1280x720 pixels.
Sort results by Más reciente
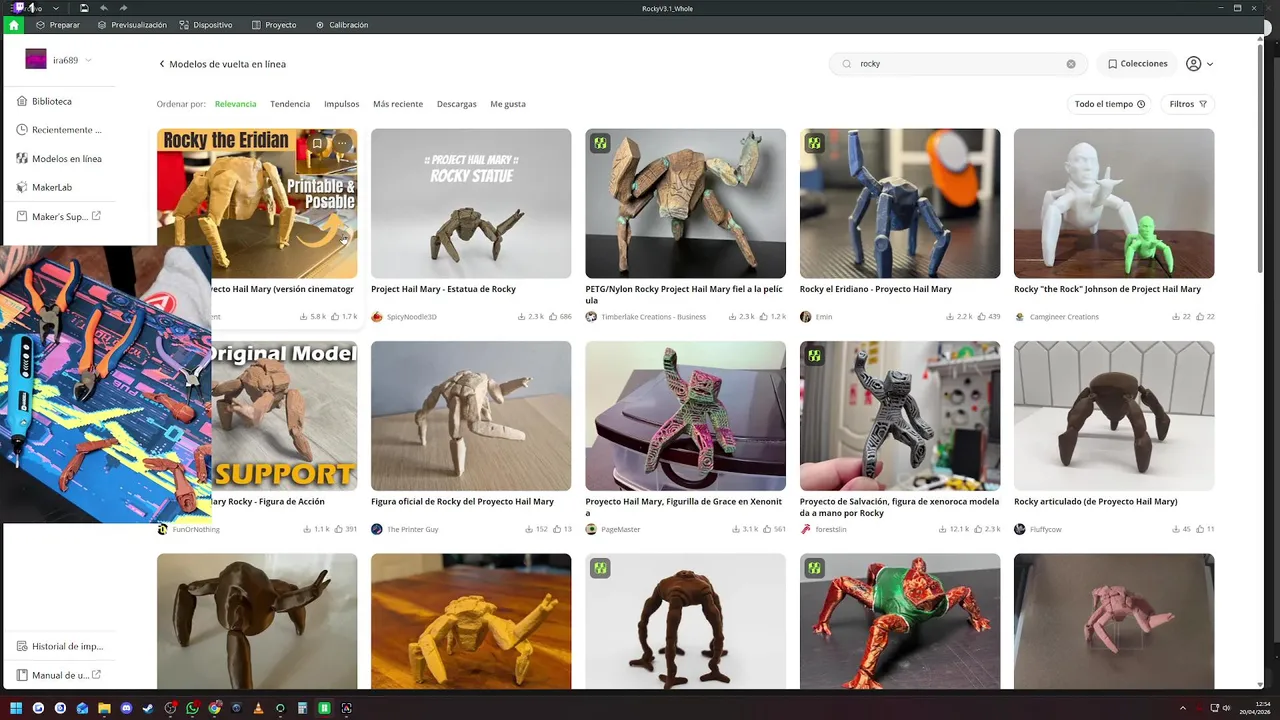398,104
